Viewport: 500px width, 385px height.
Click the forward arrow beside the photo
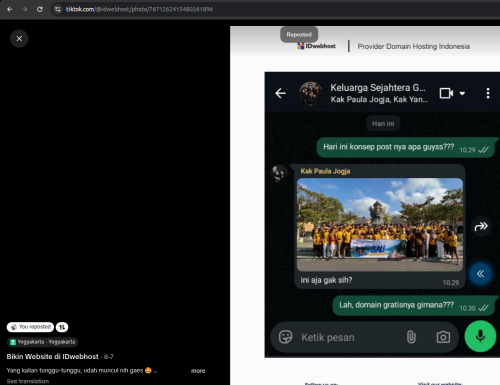pos(481,226)
